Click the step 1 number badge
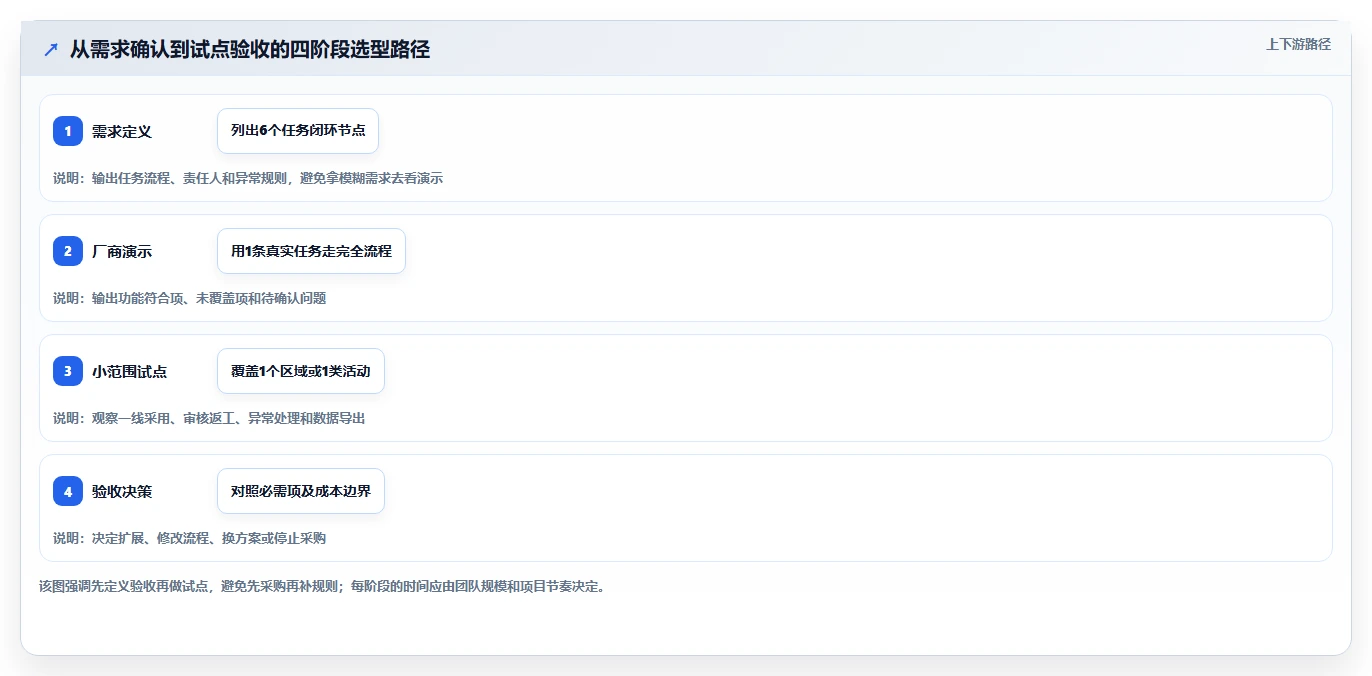The width and height of the screenshot is (1372, 676). (68, 131)
